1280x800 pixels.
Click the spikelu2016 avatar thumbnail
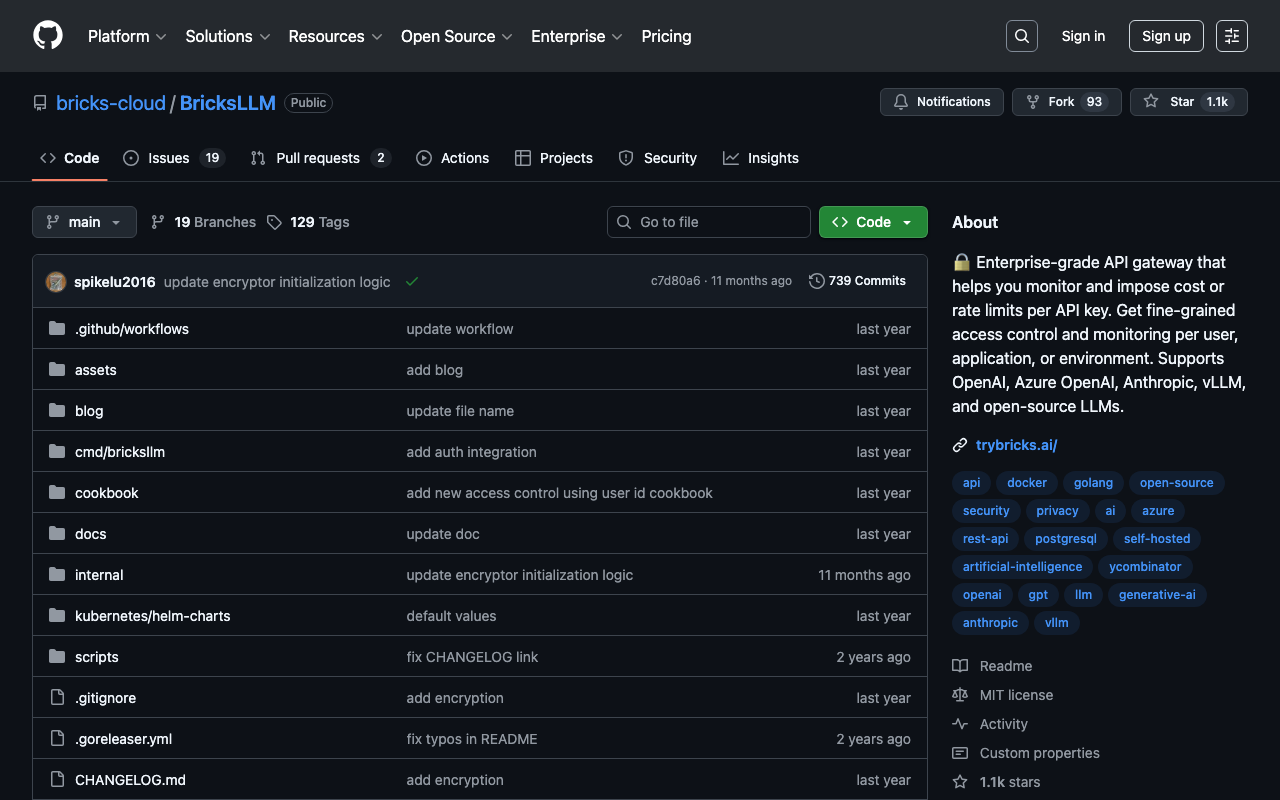(56, 282)
